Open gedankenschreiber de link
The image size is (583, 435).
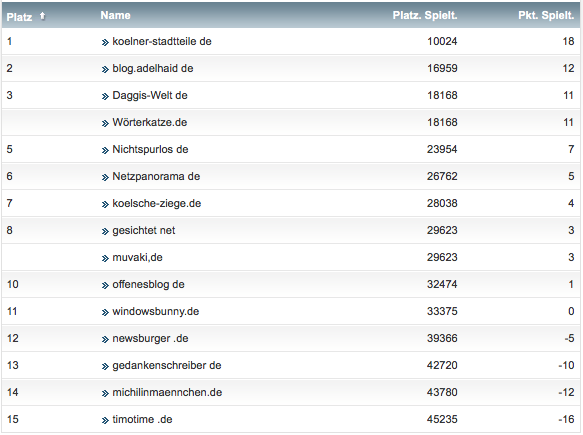pos(167,365)
